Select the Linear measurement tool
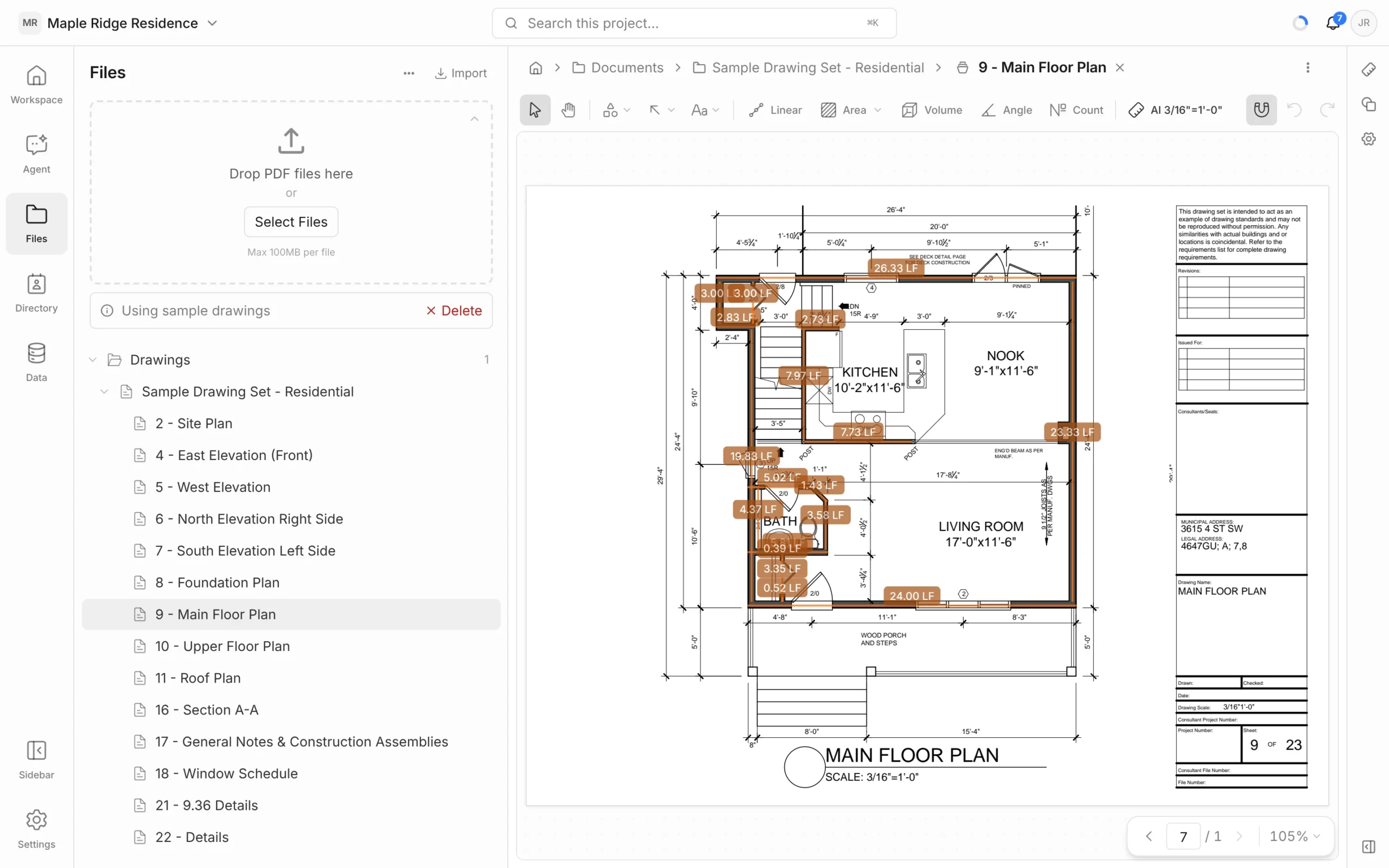 [775, 110]
